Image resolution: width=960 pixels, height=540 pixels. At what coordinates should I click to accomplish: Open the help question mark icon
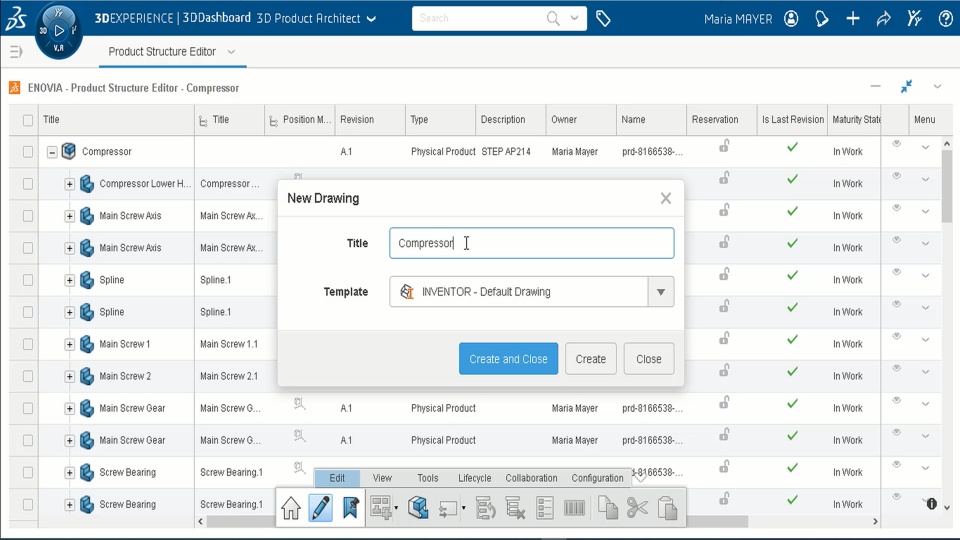945,19
